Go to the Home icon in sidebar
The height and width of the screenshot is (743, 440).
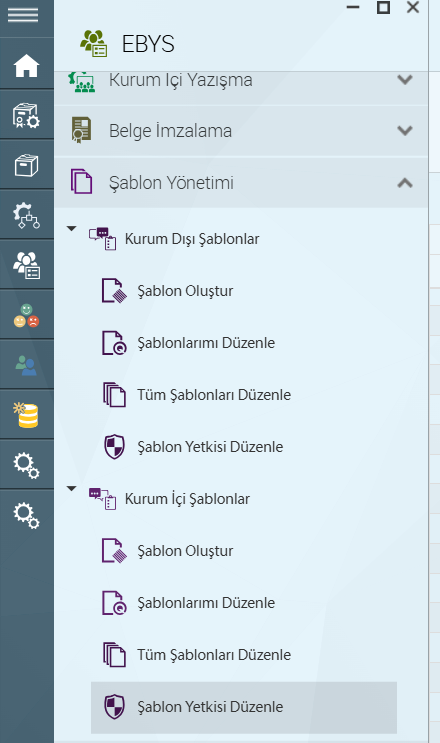coord(27,65)
